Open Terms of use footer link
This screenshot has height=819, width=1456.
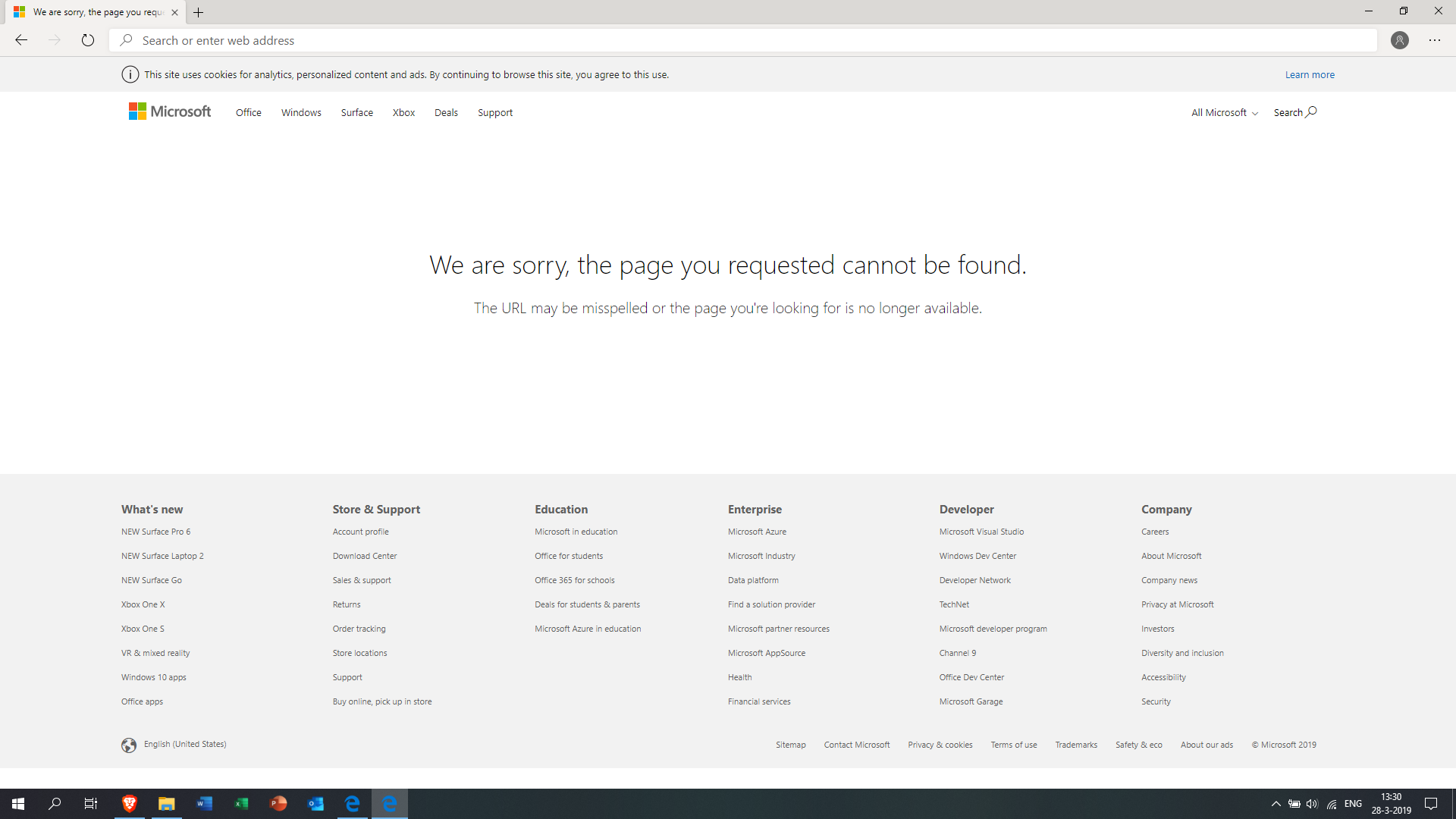tap(1014, 745)
